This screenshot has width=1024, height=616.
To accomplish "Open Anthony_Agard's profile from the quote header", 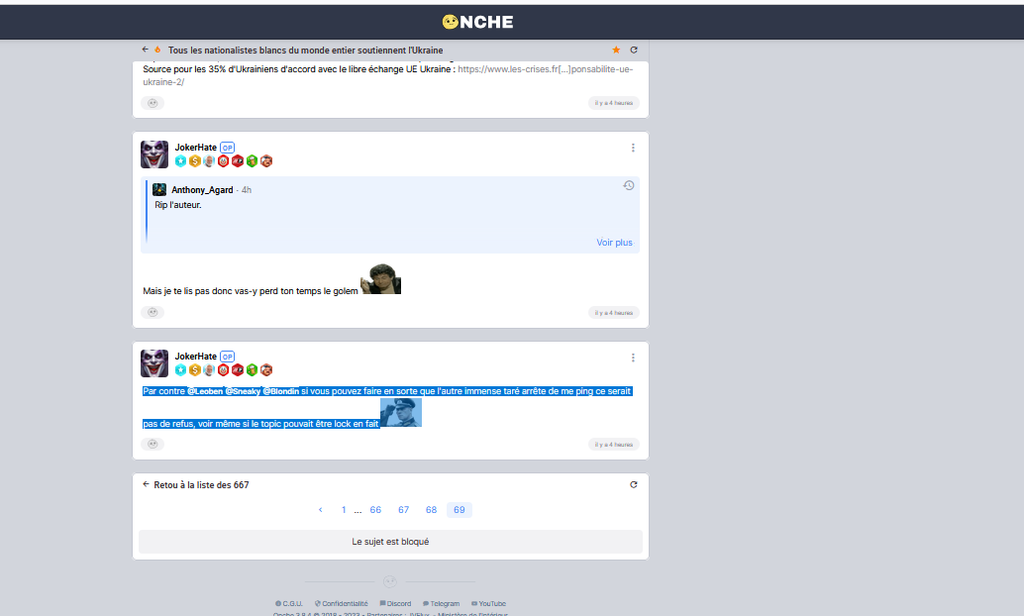I will [x=202, y=190].
